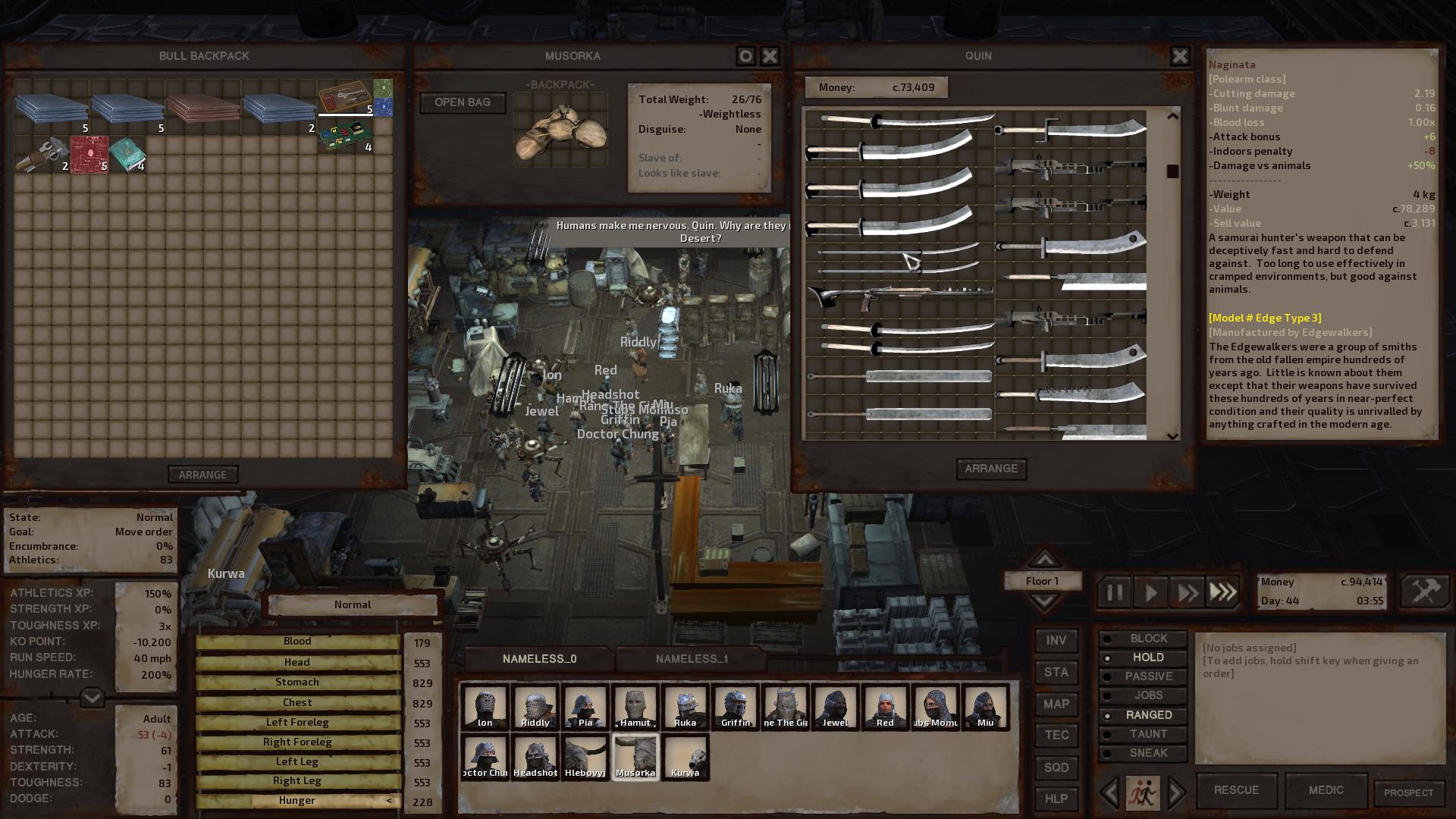
Task: Expand the stats panel chevron
Action: point(92,697)
